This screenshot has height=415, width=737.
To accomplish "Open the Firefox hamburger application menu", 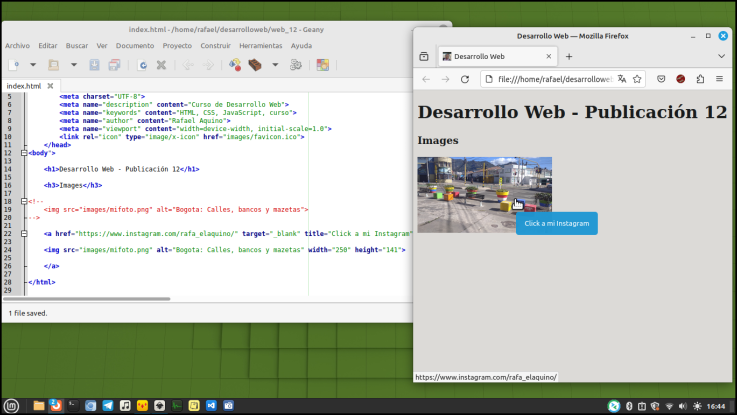I will pos(720,79).
